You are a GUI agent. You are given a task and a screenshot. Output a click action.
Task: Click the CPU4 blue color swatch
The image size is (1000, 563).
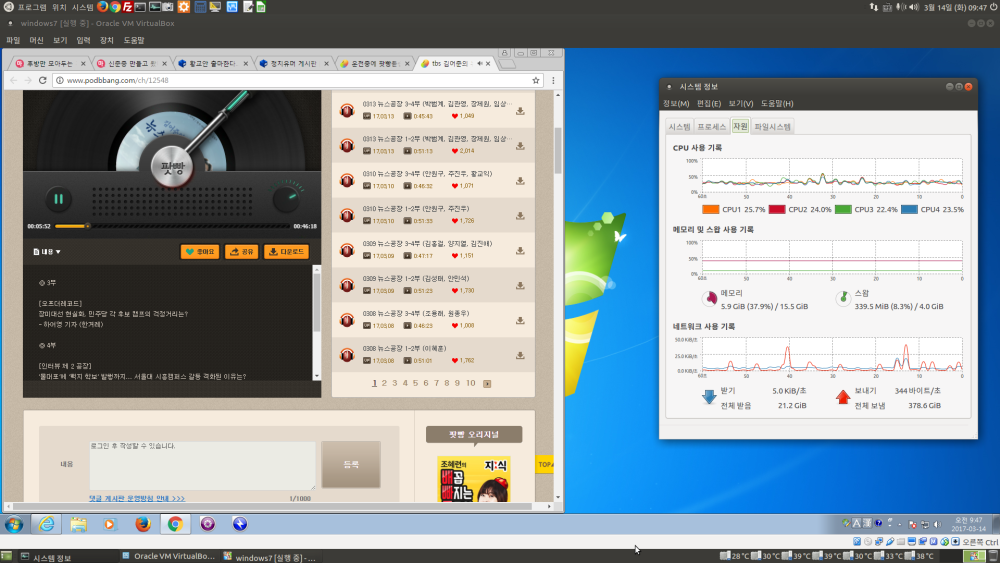pos(909,209)
